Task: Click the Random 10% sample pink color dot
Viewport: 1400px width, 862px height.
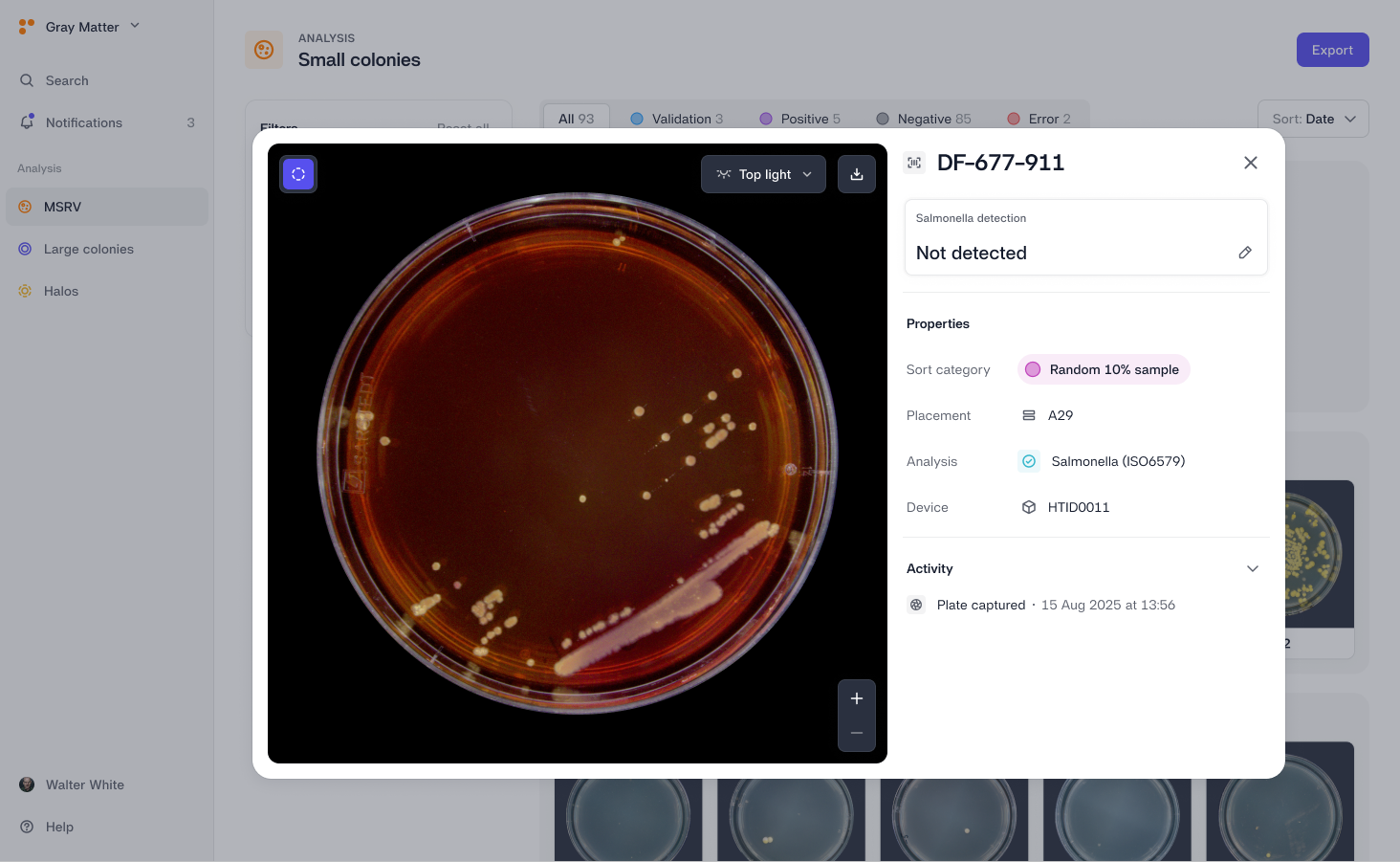Action: pos(1033,369)
